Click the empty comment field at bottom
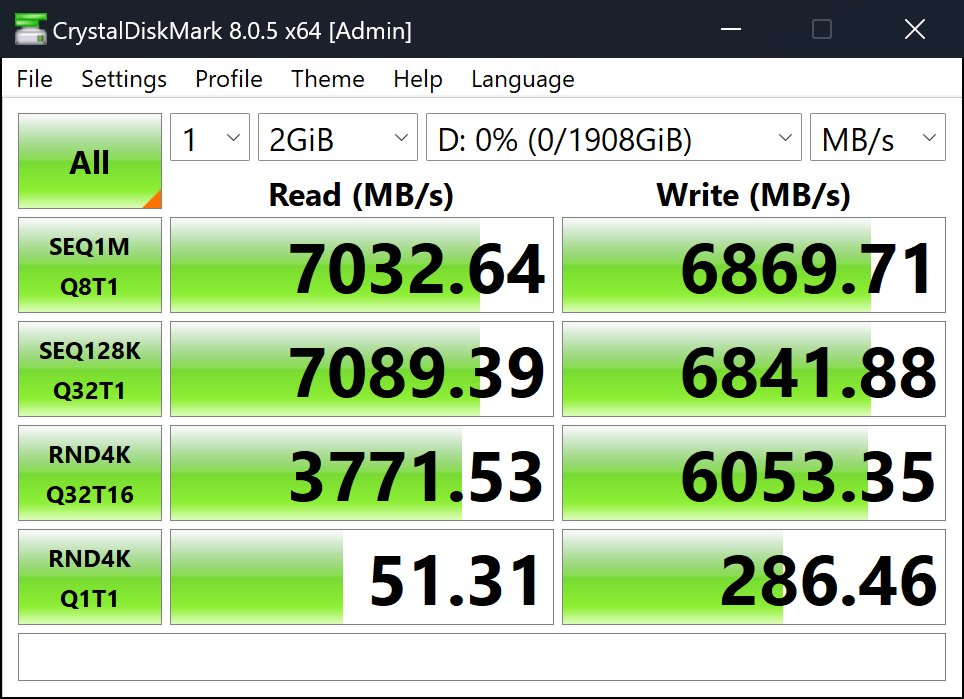The width and height of the screenshot is (964, 699). pyautogui.click(x=482, y=656)
